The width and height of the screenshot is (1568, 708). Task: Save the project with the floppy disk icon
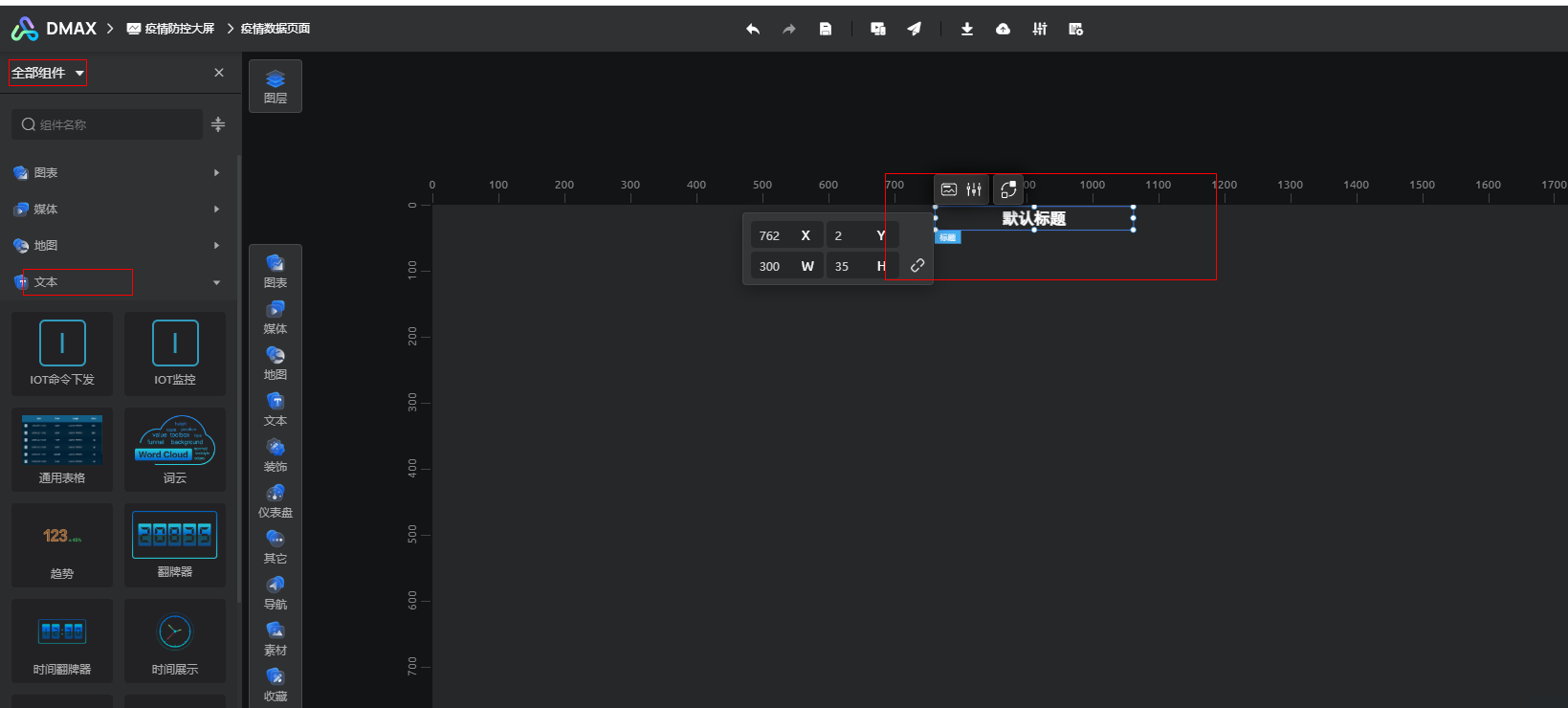pyautogui.click(x=826, y=30)
